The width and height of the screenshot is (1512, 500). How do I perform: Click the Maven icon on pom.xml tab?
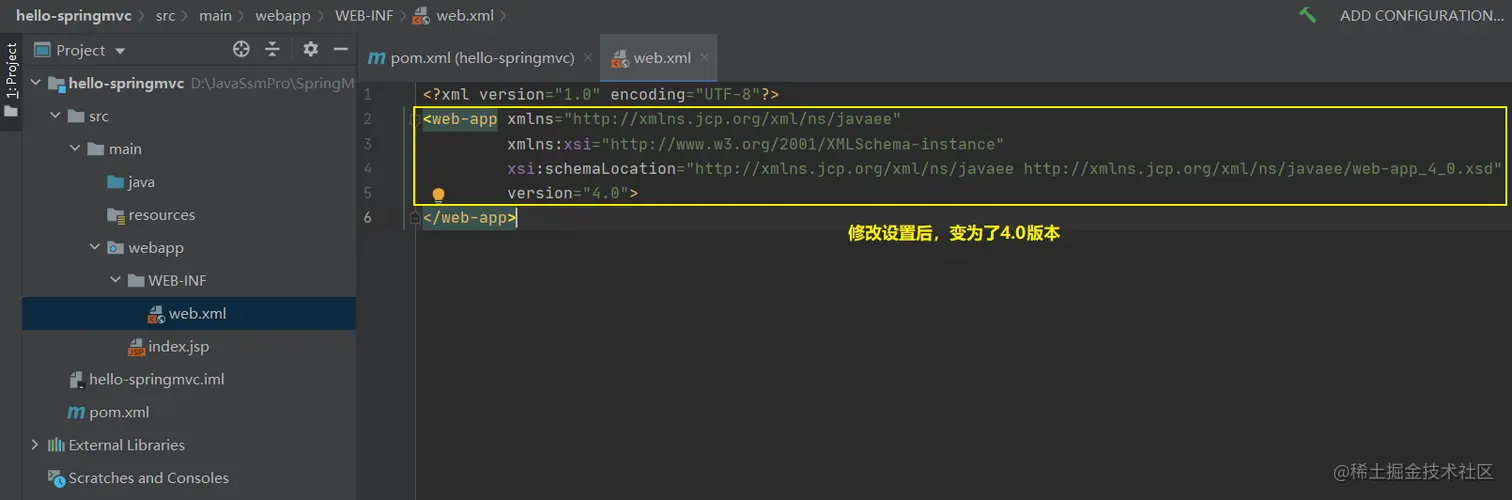click(376, 59)
